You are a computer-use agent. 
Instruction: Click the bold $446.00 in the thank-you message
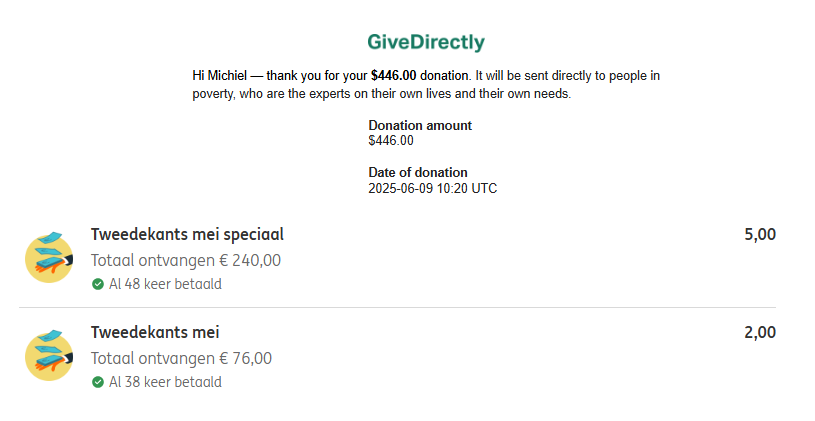(393, 75)
